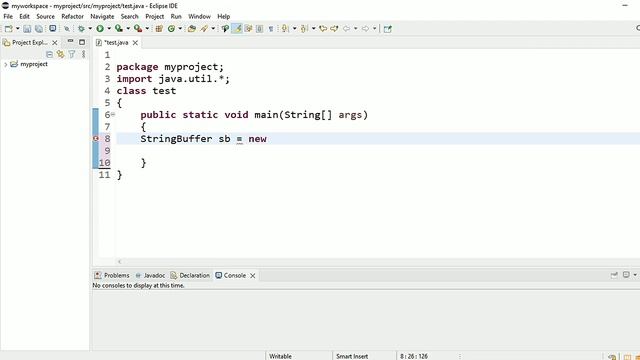Toggle Block Selection Mode button
The height and width of the screenshot is (360, 640).
[260, 29]
